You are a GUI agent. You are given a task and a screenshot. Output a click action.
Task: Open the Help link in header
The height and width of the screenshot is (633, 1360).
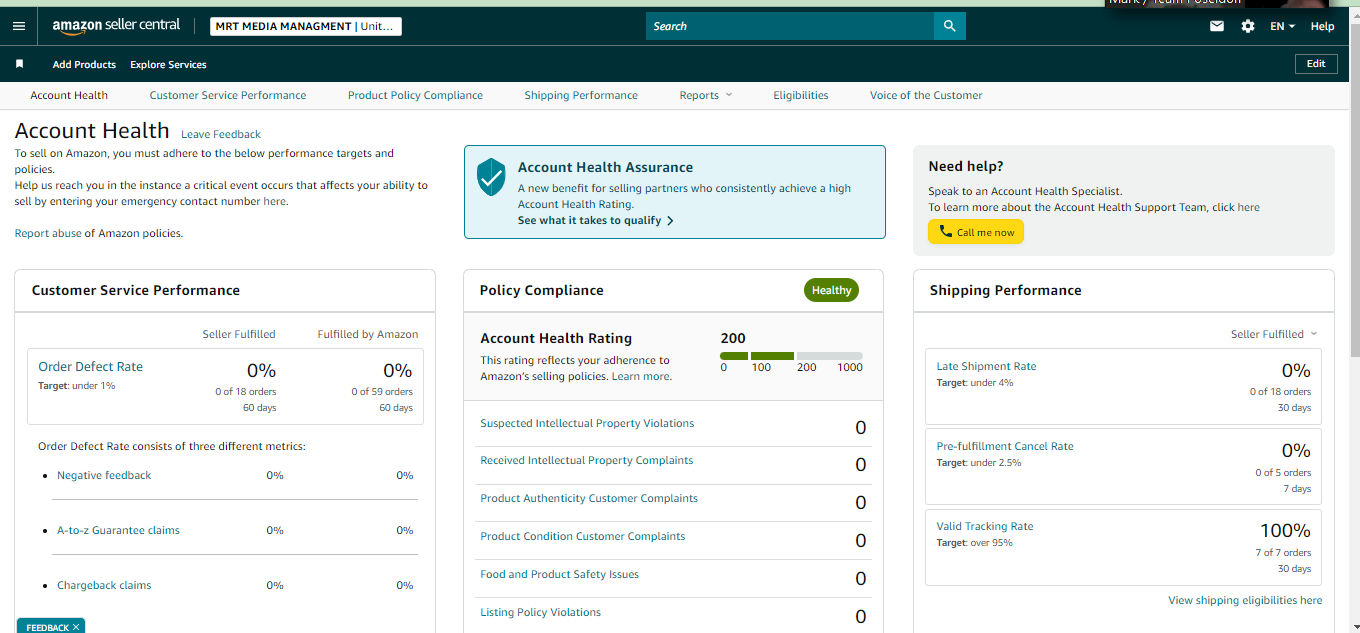[x=1322, y=26]
